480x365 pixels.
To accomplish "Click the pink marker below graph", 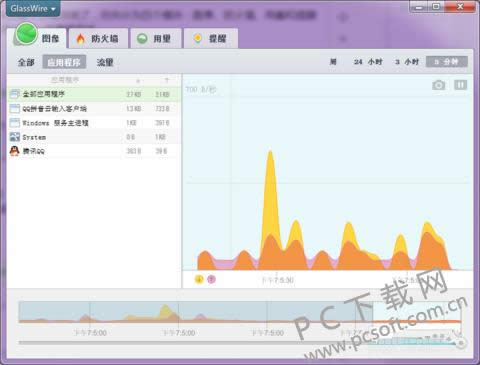I will tap(211, 279).
